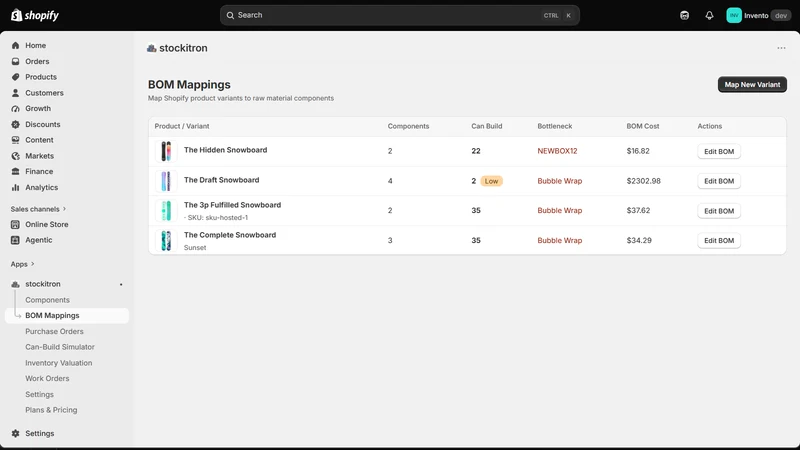Click the Content image icon

click(x=15, y=140)
